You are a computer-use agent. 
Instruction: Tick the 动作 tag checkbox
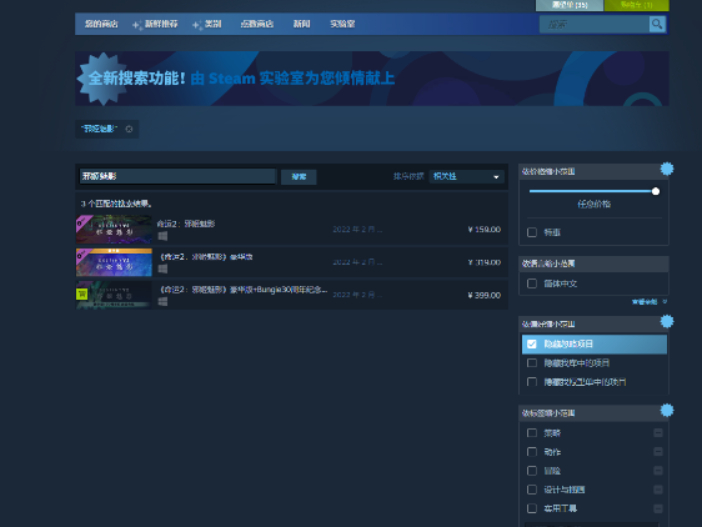[532, 452]
